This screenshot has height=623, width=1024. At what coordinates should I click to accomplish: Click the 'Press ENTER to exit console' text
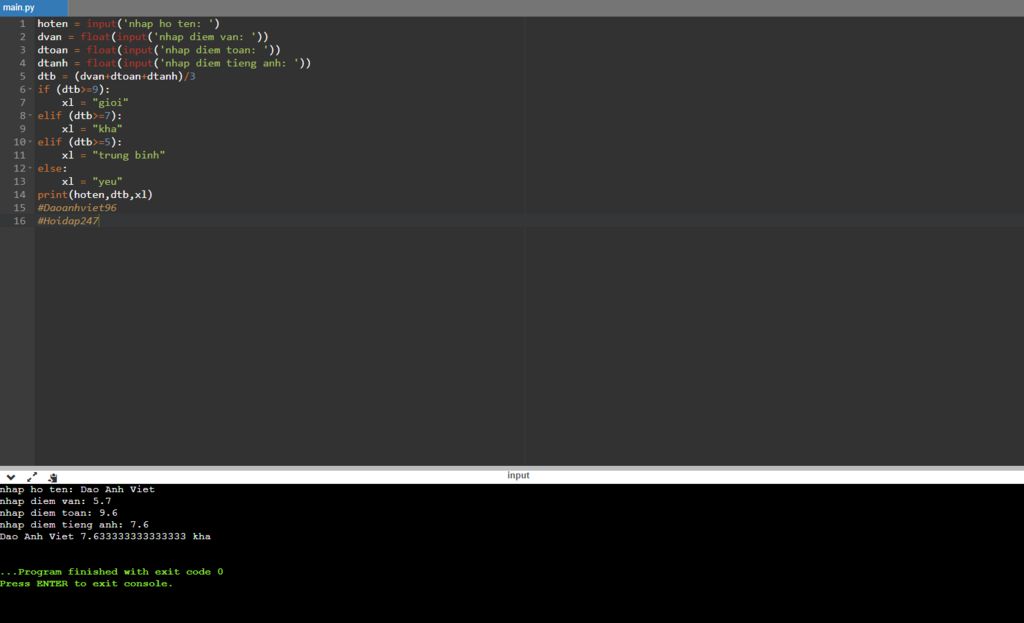pyautogui.click(x=86, y=584)
